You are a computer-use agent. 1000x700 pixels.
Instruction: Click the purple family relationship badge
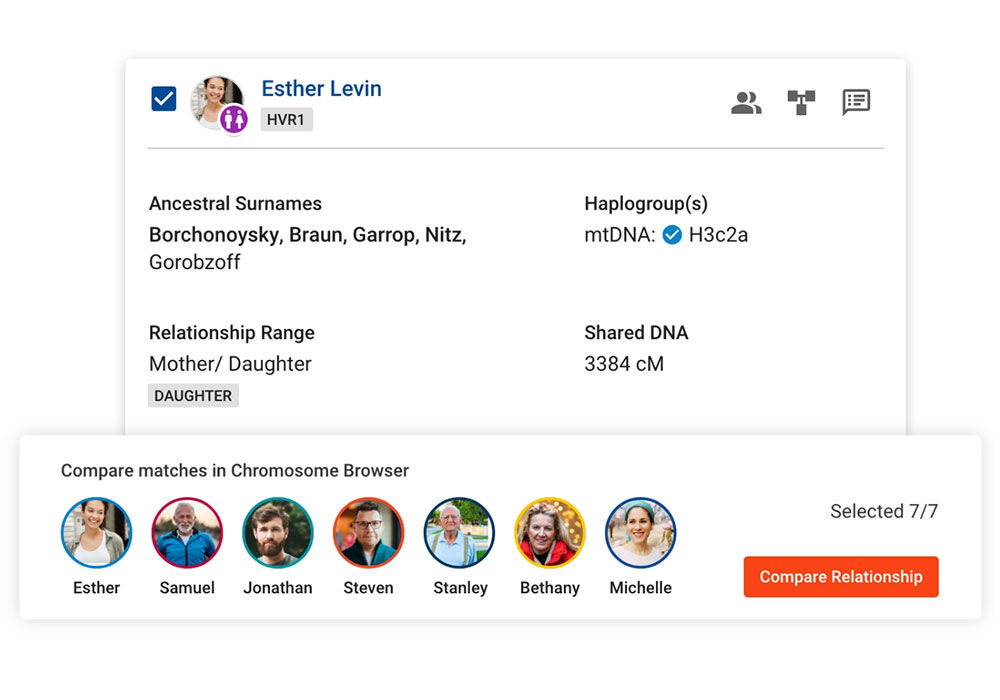coord(234,119)
